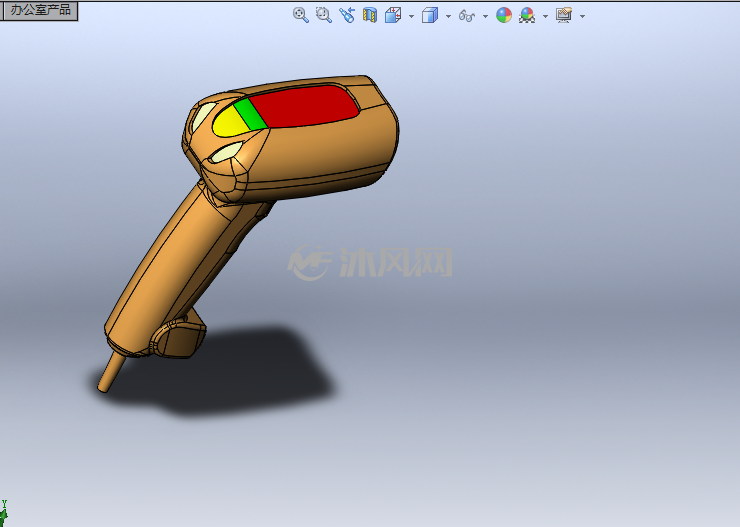The height and width of the screenshot is (527, 740).
Task: Click the Hide/Show Items glasses icon
Action: (467, 16)
